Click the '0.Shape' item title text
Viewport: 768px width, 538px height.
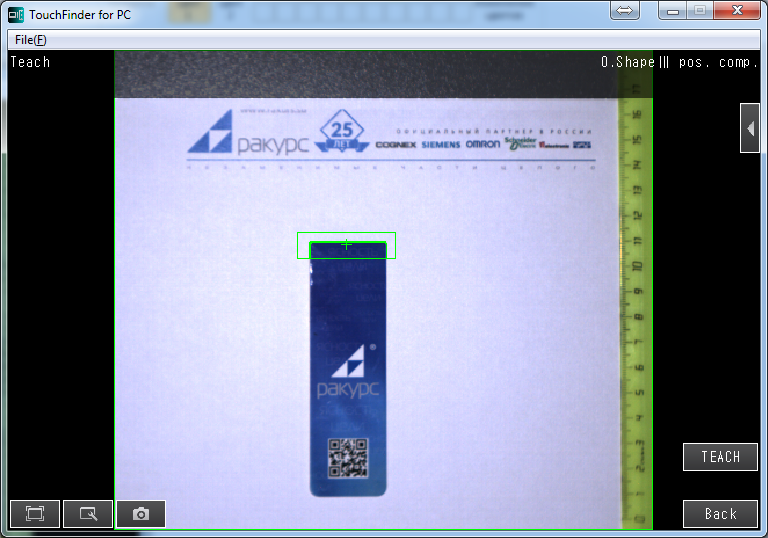tap(628, 62)
